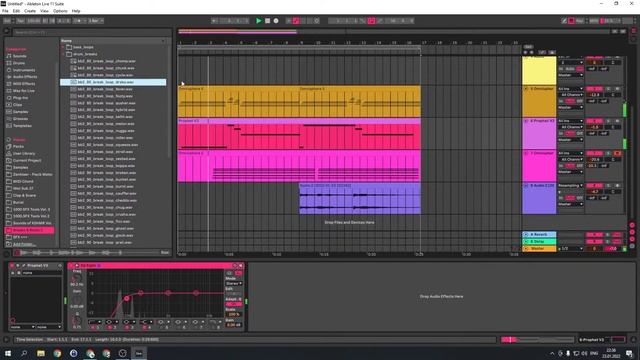Select the chomp.wav break loop file

[x=106, y=61]
